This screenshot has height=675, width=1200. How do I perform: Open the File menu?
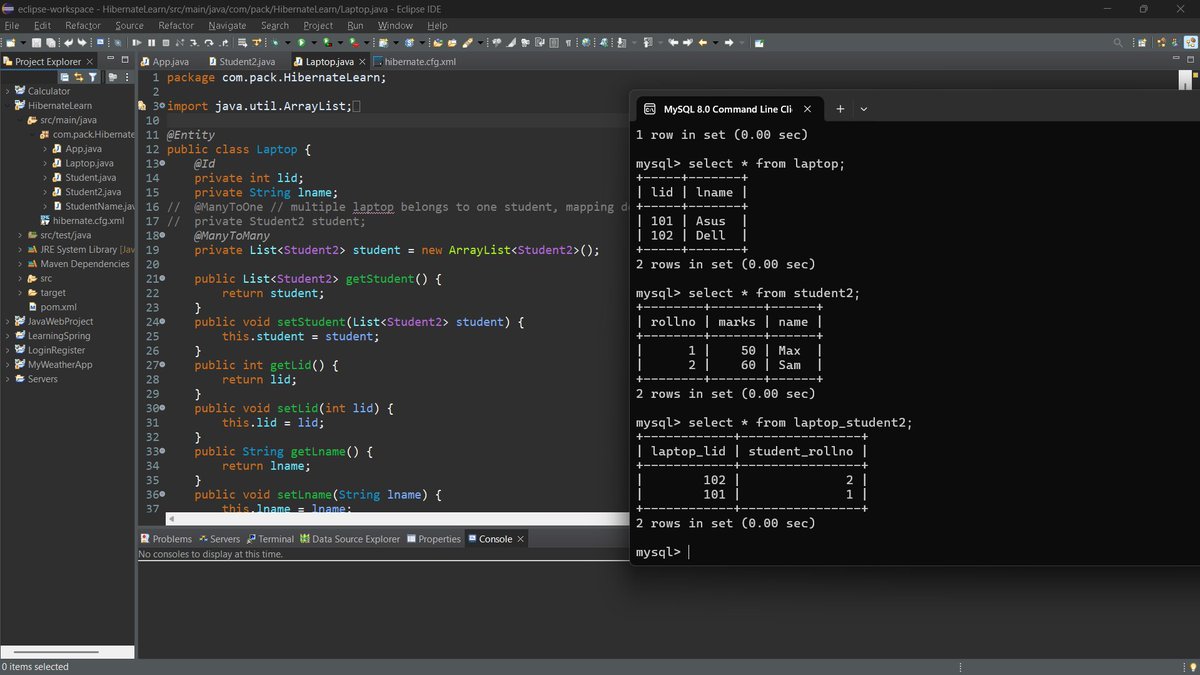click(x=12, y=25)
